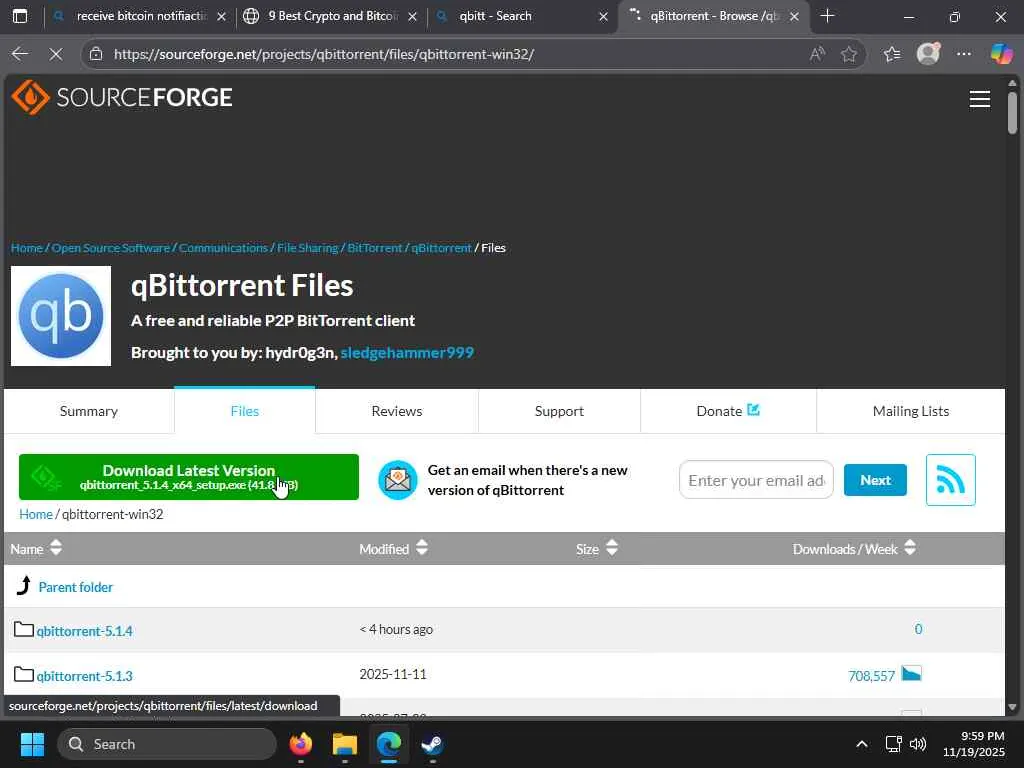
Task: Go back with the browser back arrow
Action: pos(20,54)
